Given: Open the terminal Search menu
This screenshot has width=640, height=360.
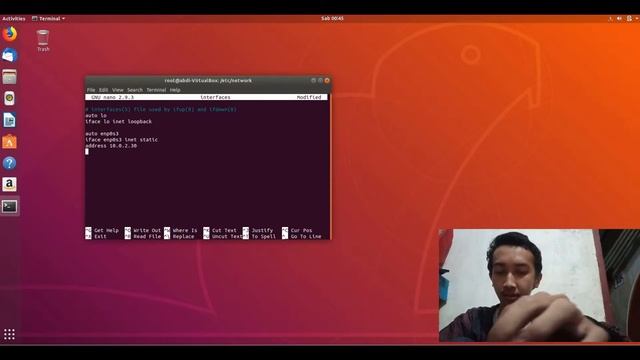Looking at the screenshot, I should point(135,90).
